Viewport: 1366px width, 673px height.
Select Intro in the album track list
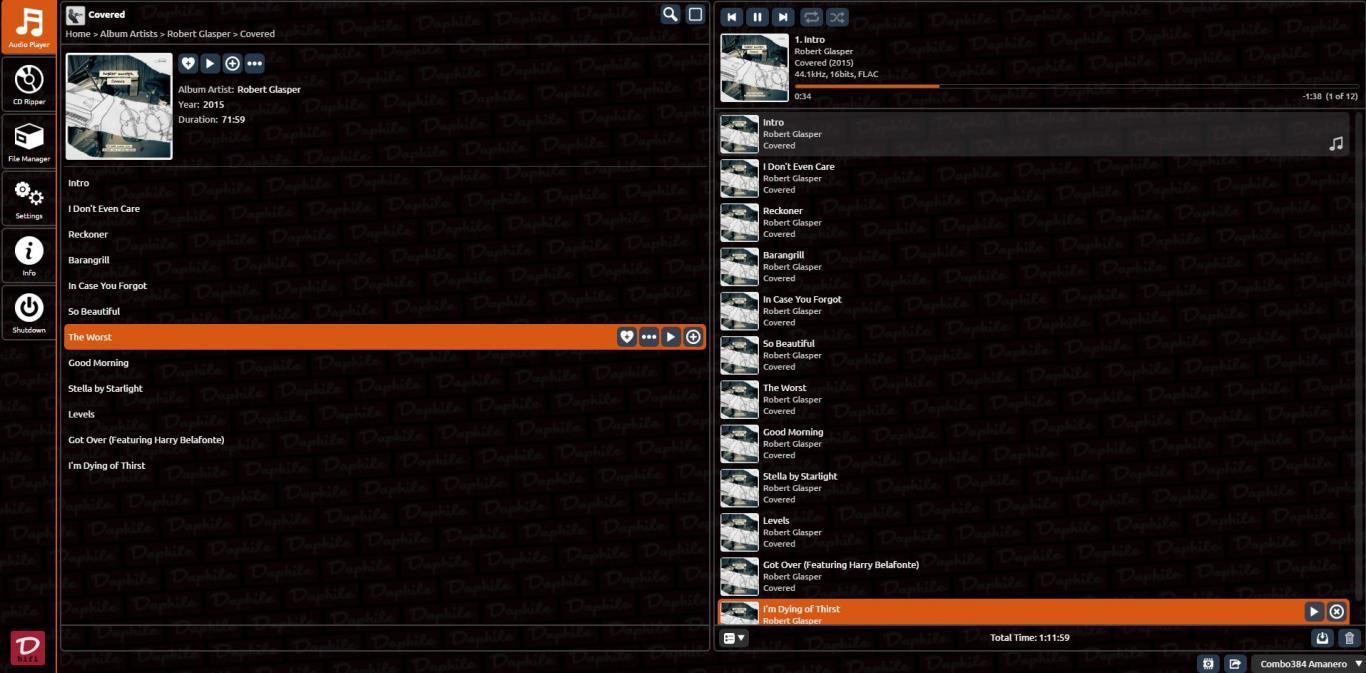pos(385,183)
